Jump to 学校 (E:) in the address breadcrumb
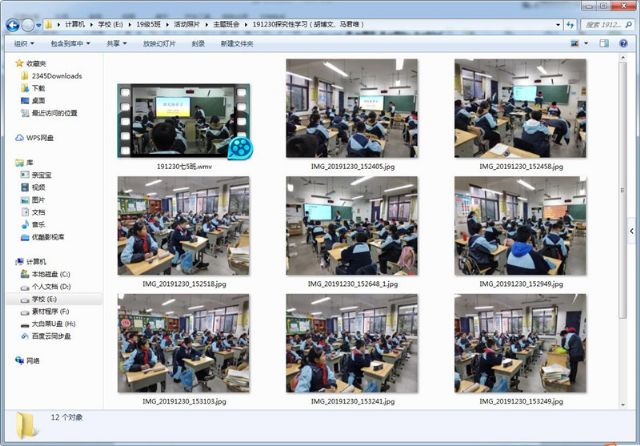Image resolution: width=640 pixels, height=446 pixels. coord(110,24)
